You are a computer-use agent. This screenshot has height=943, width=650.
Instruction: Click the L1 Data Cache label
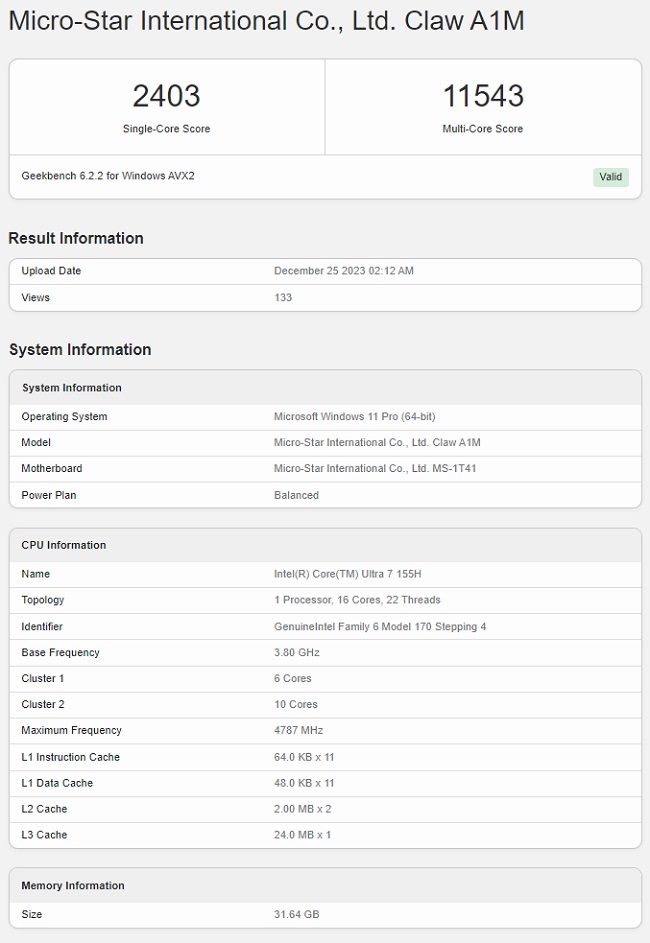pyautogui.click(x=57, y=783)
